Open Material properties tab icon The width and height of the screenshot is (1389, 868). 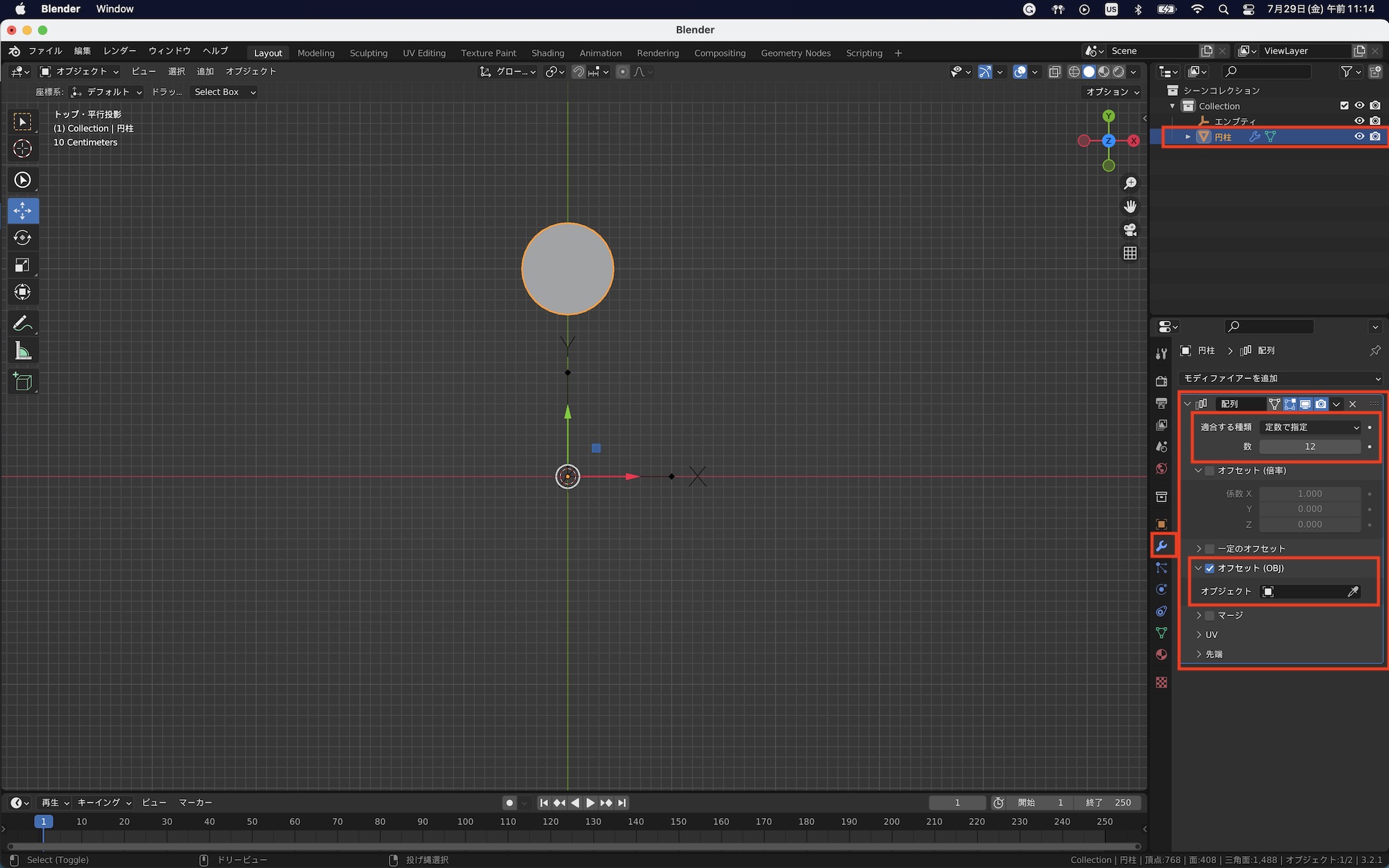click(x=1161, y=655)
